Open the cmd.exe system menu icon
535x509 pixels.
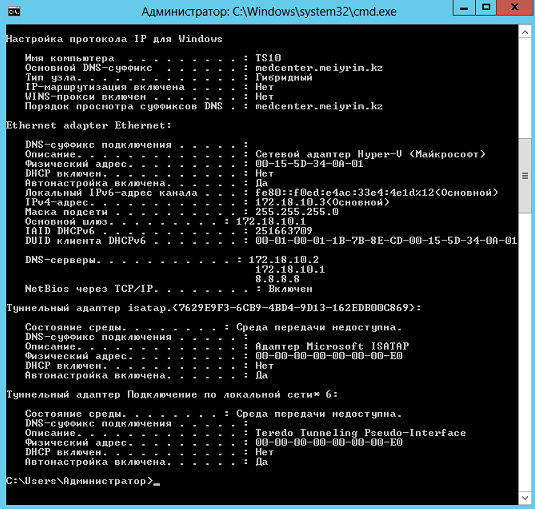[14, 11]
